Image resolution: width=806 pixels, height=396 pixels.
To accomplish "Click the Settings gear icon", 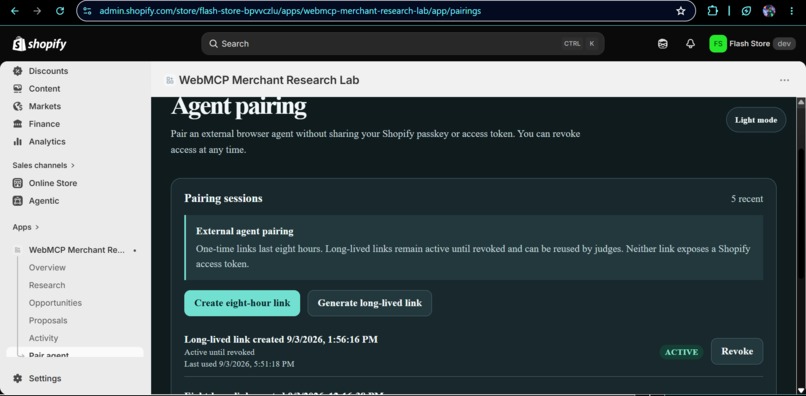I will coord(17,378).
